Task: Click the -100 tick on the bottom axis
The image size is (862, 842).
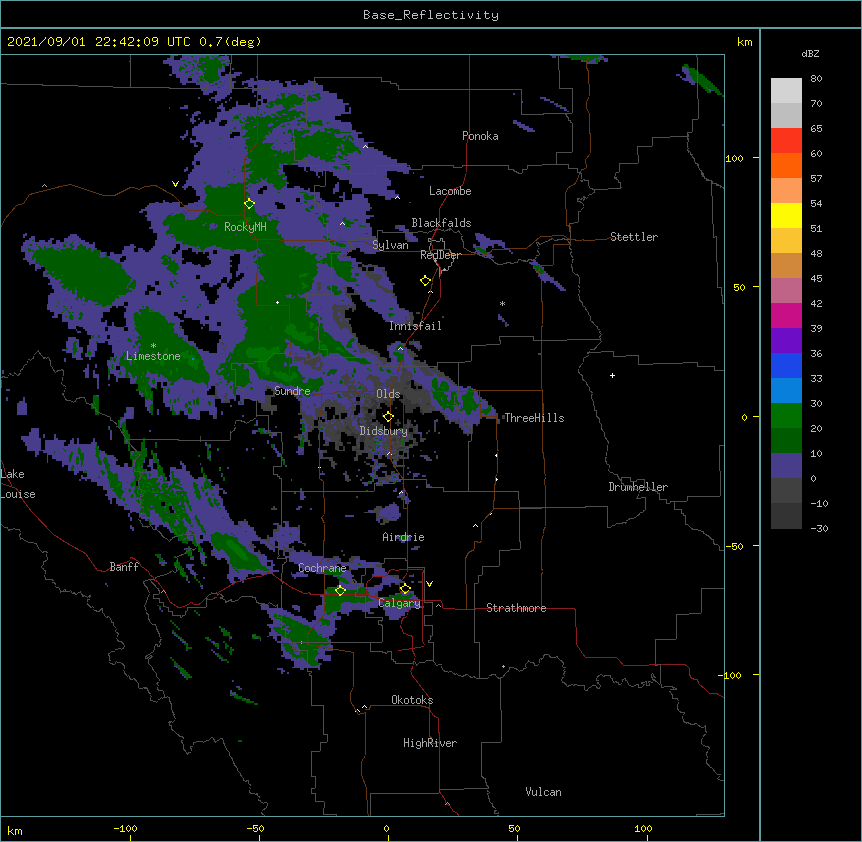Action: point(126,828)
